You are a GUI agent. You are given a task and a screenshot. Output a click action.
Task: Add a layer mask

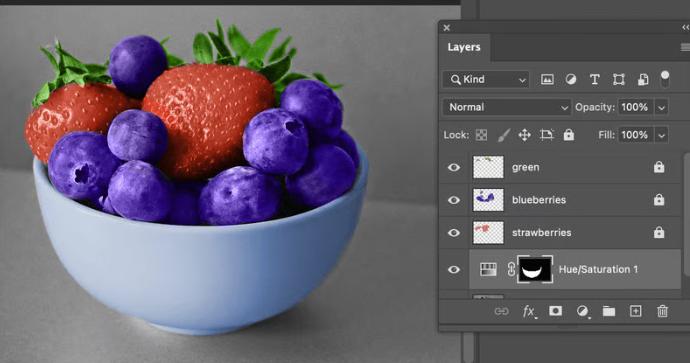tap(555, 311)
